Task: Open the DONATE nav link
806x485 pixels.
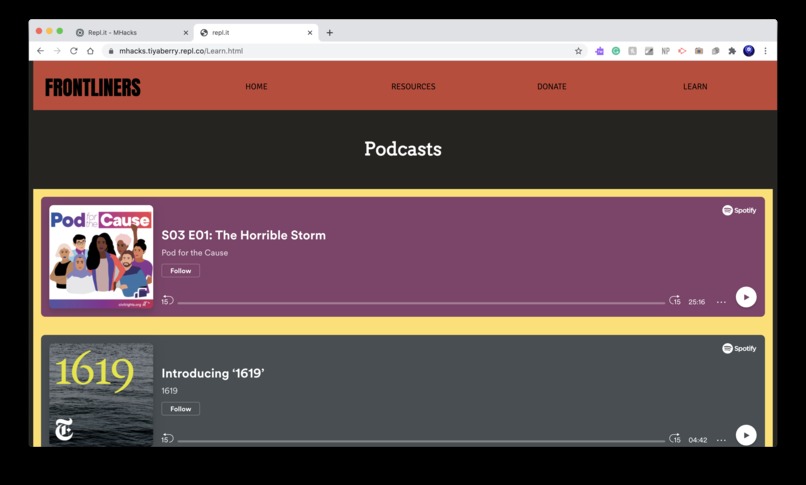Action: click(x=552, y=86)
